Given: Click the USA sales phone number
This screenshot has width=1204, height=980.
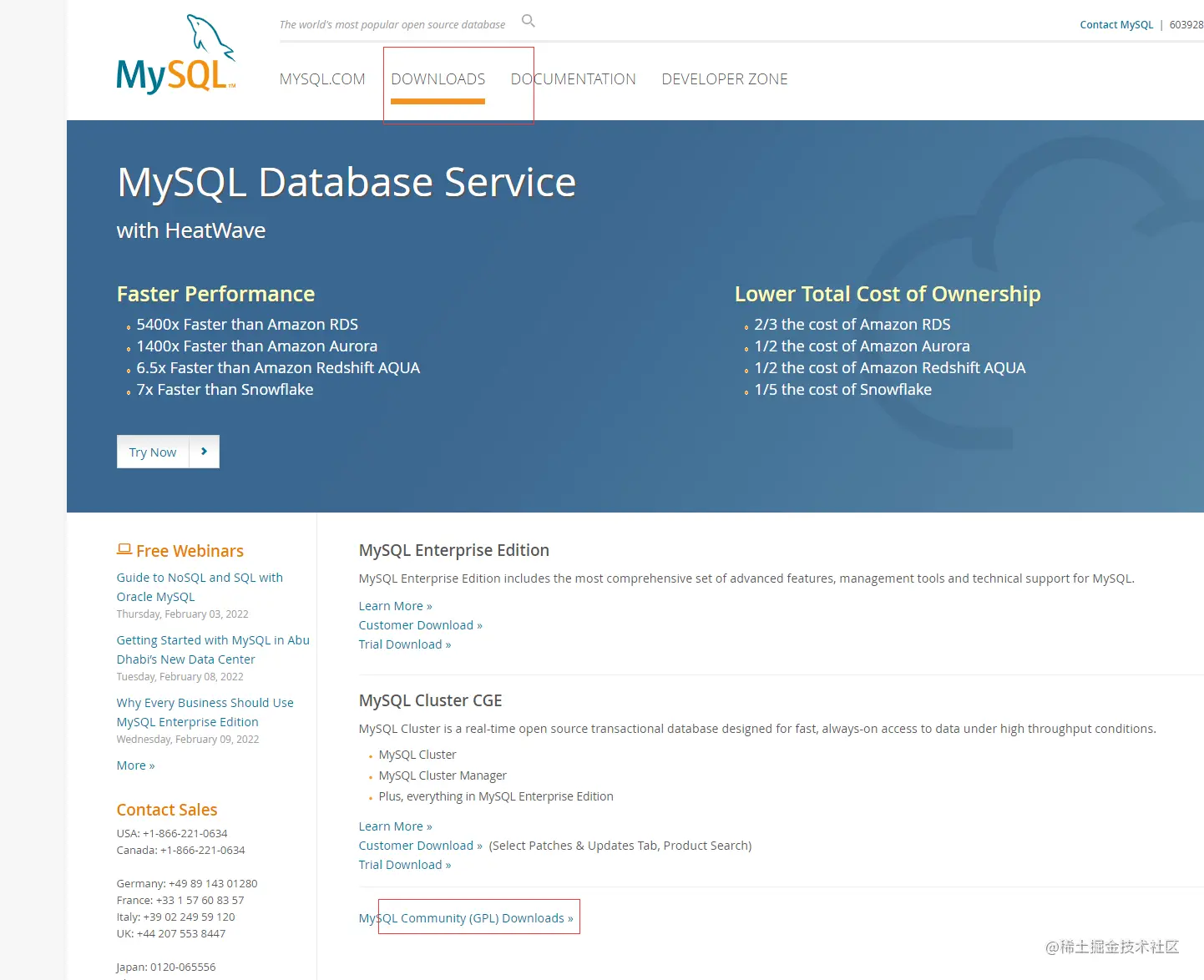Looking at the screenshot, I should [x=185, y=833].
